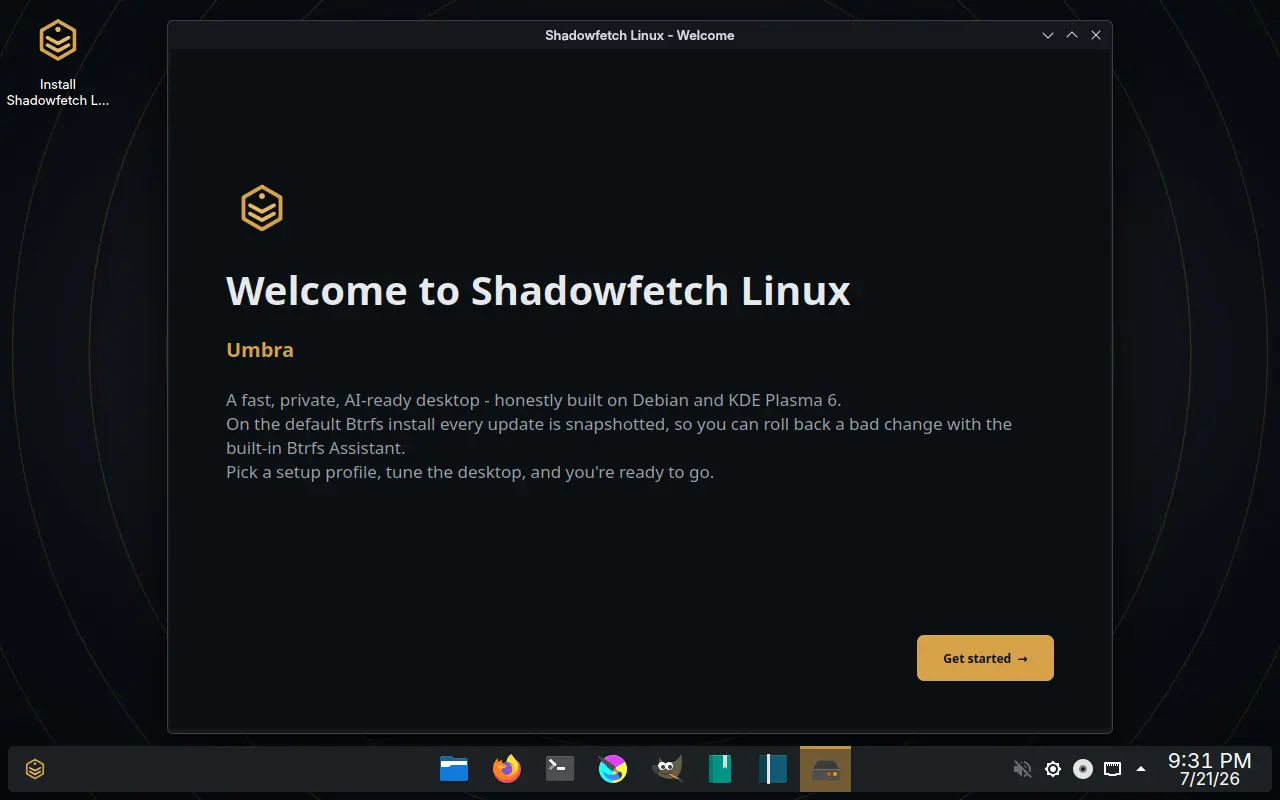Click the gold Umbra subtitle text
Screen dimensions: 1280x800
[260, 350]
